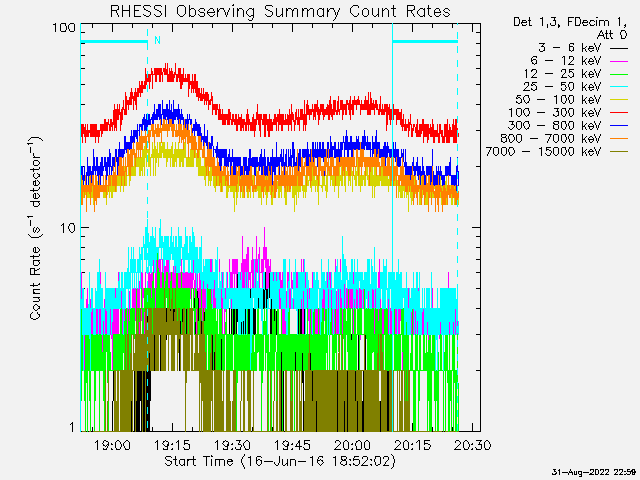Click the 100 label on the y-axis
The width and height of the screenshot is (640, 480).
(64, 28)
